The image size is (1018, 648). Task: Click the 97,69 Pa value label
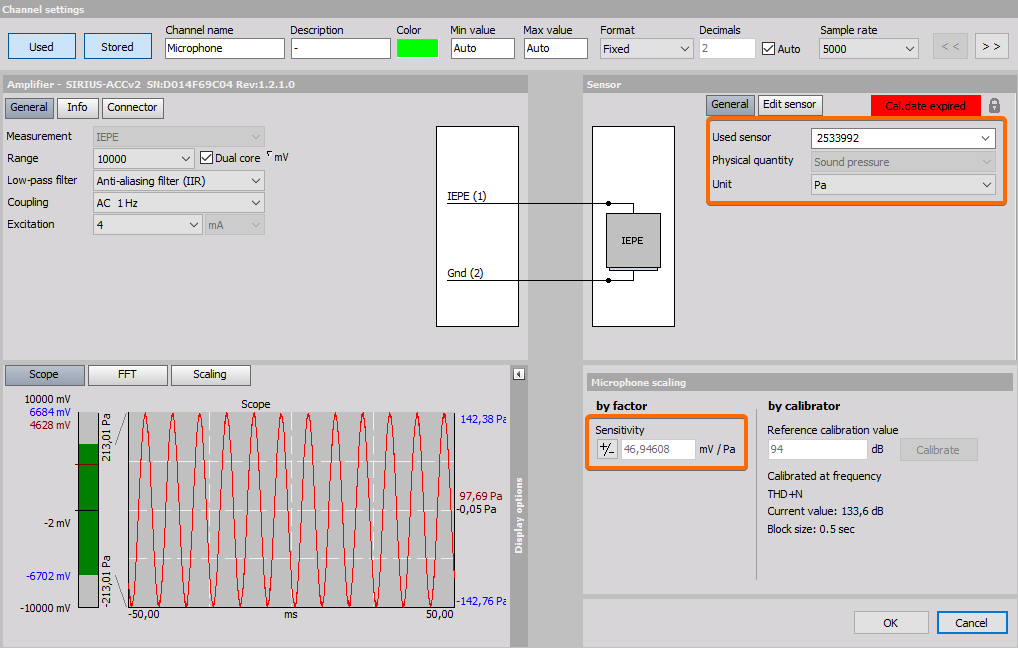[481, 496]
